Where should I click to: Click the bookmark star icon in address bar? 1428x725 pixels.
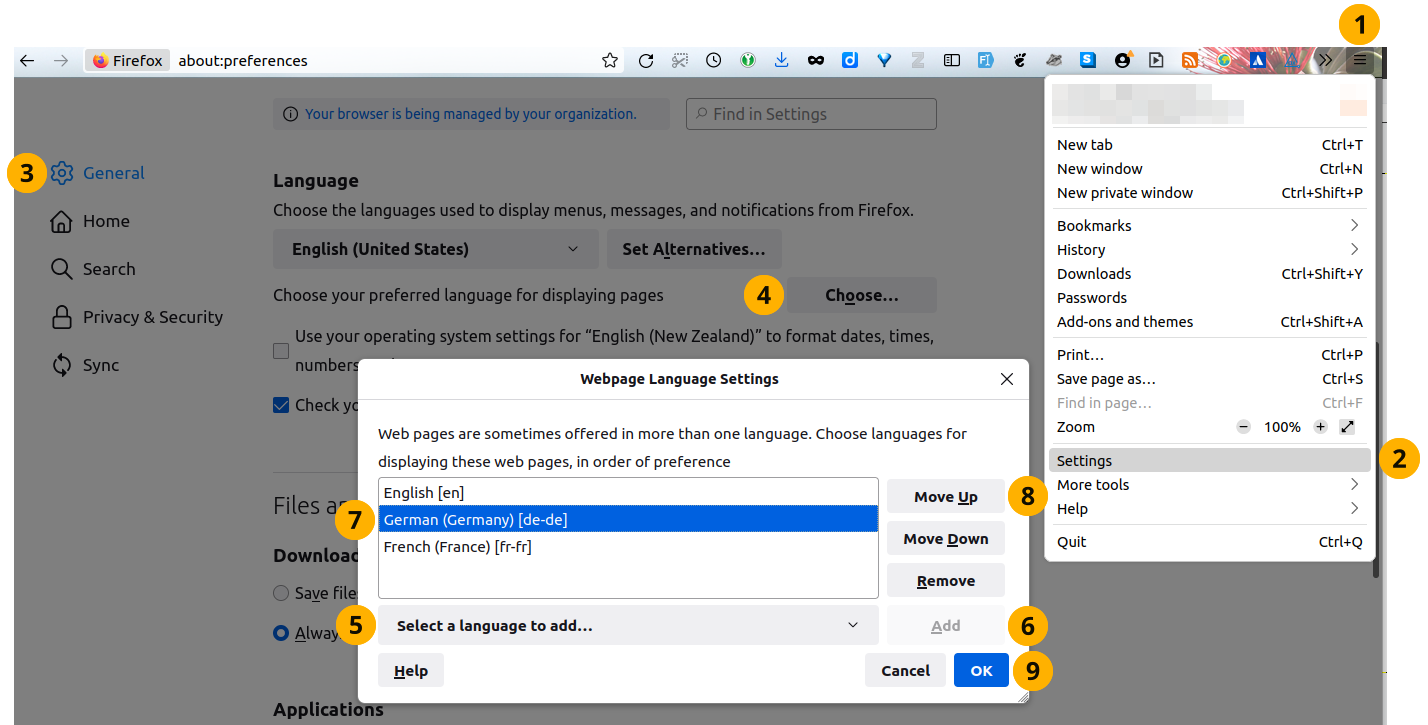click(610, 61)
